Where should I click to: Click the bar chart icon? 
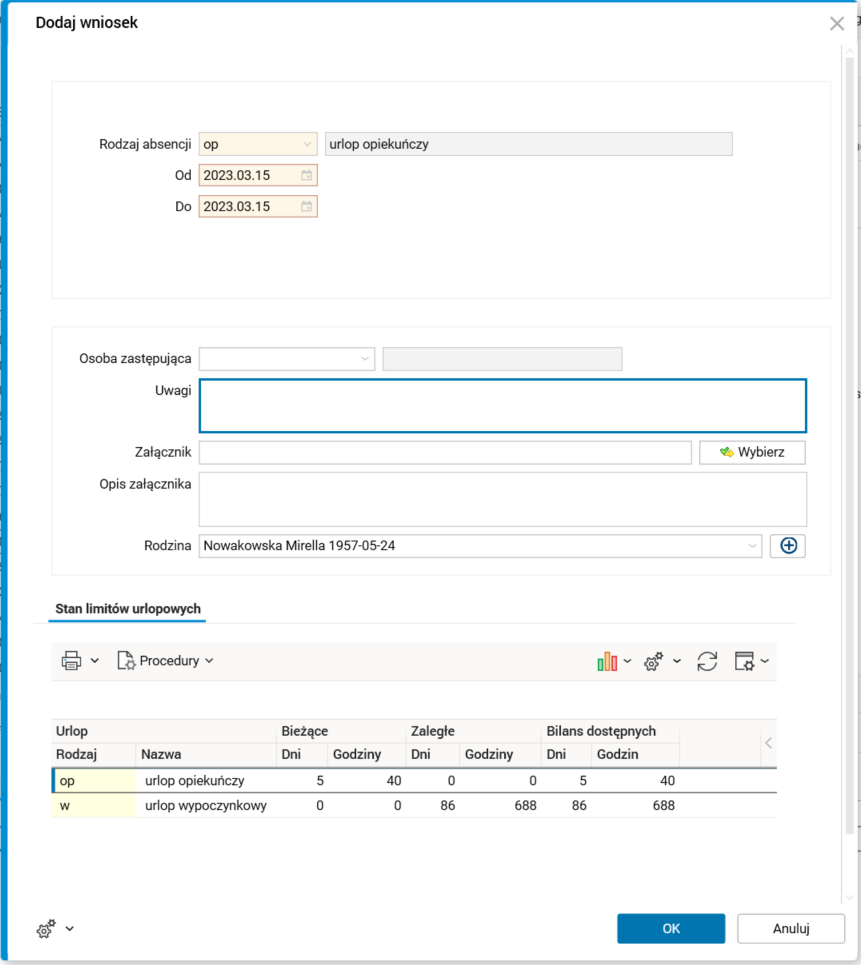(606, 661)
